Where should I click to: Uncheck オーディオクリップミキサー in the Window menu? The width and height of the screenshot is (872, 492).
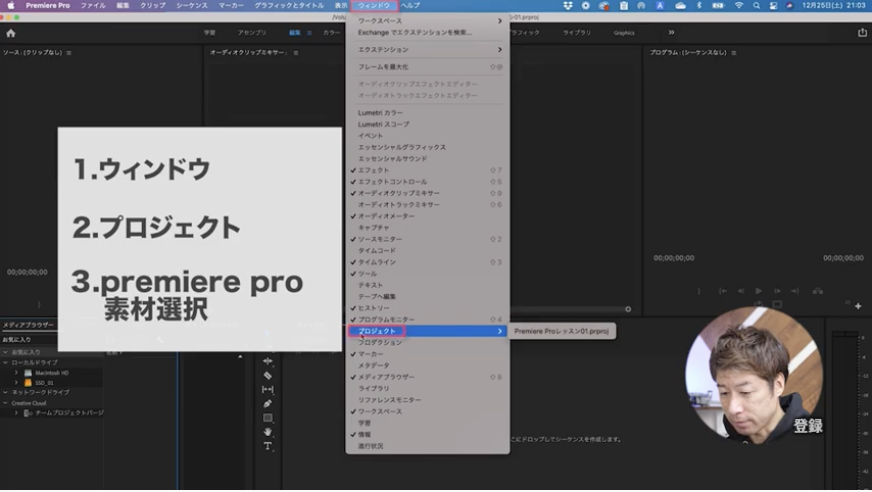tap(427, 193)
